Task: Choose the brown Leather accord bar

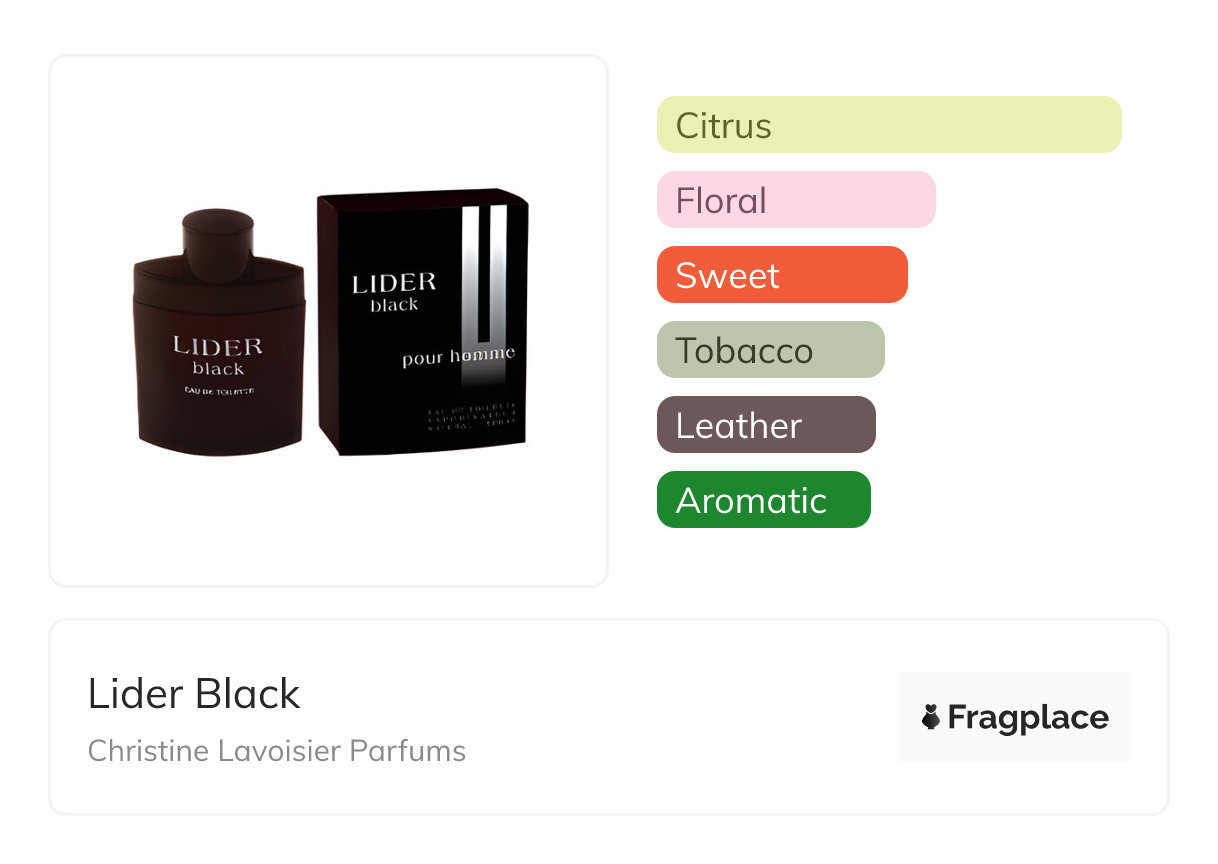Action: point(765,425)
